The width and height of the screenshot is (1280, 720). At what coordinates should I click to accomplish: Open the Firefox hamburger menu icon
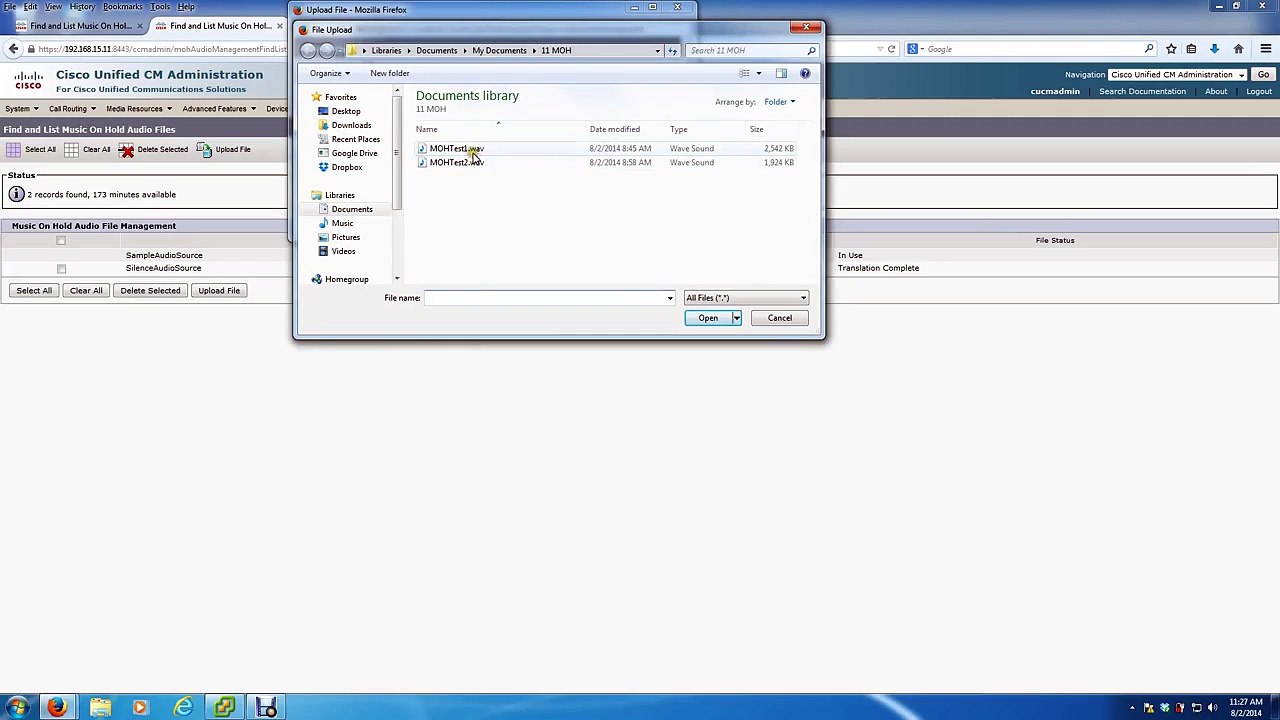click(x=1265, y=49)
